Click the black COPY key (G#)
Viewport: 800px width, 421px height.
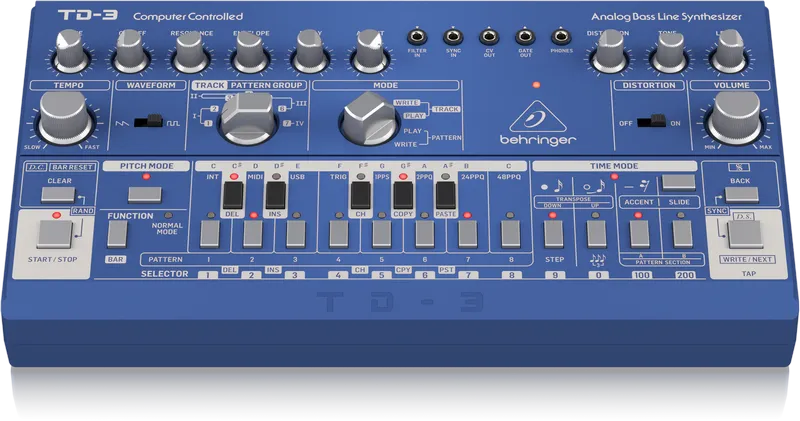403,195
